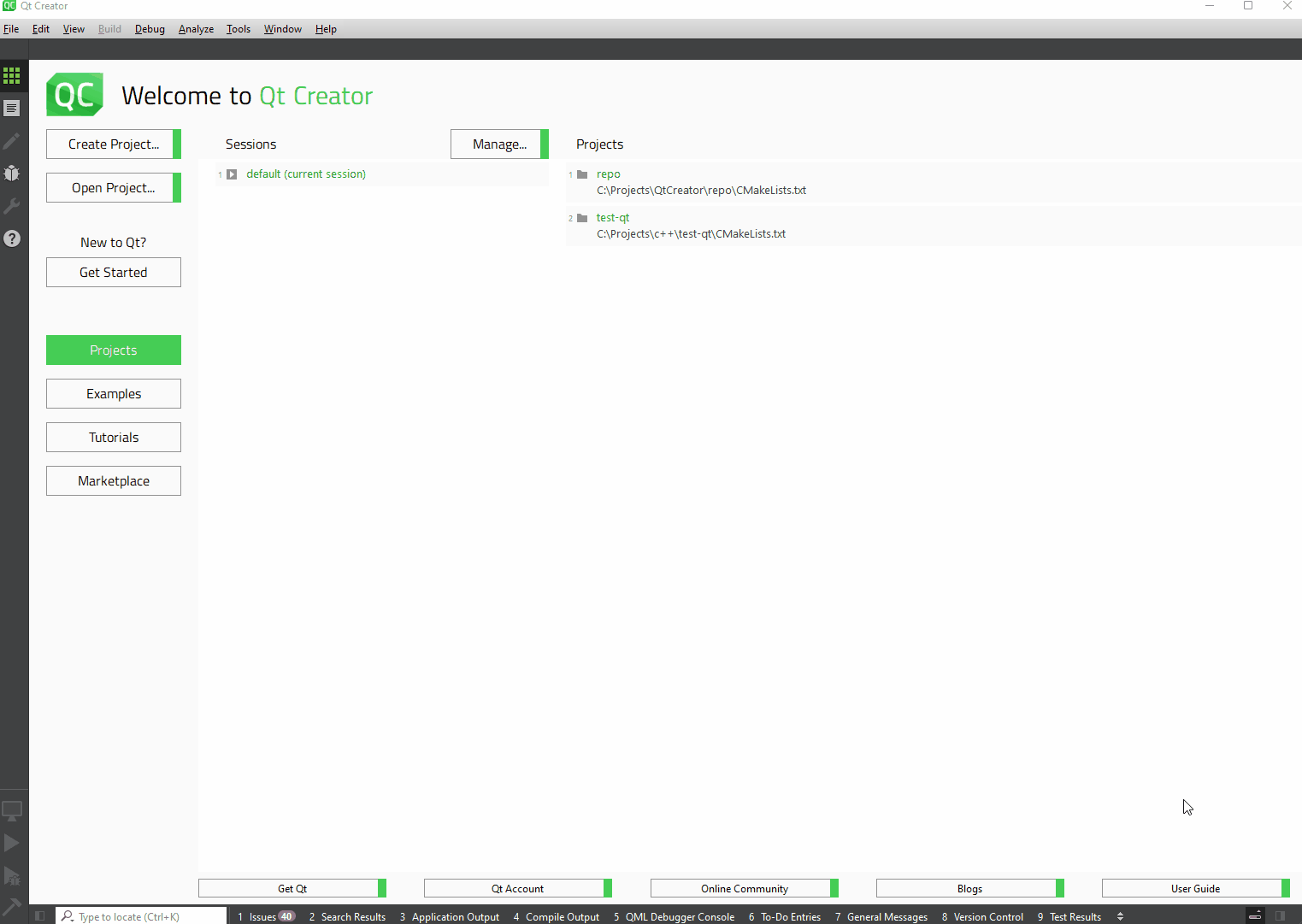1302x924 pixels.
Task: Open the Welcome mode grid icon
Action: 13,75
